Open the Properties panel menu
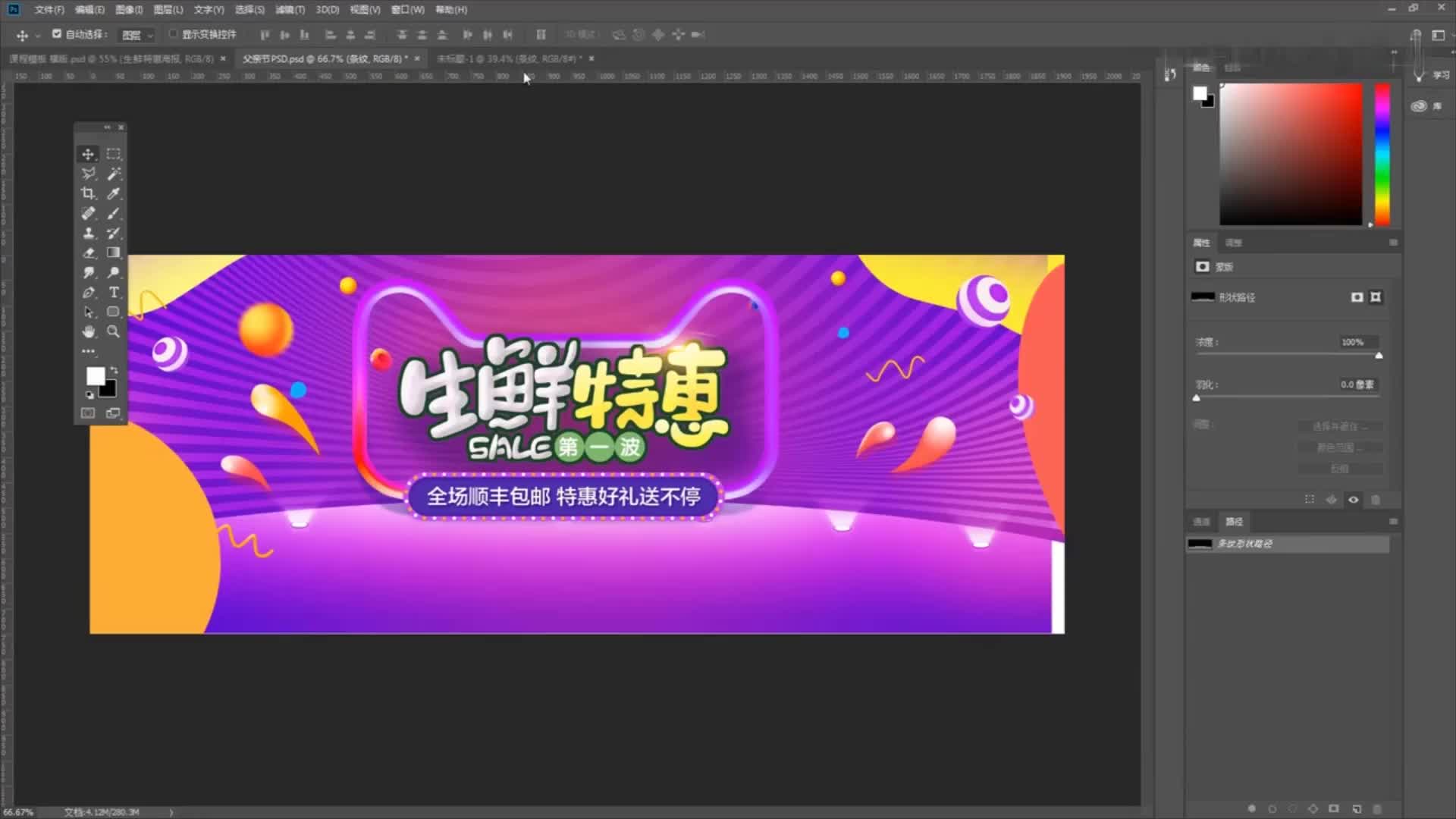 (1393, 242)
